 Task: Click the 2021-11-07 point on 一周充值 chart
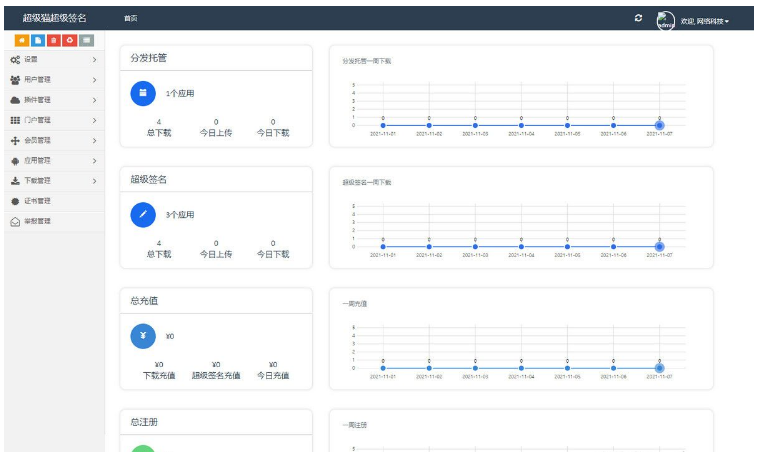pyautogui.click(x=659, y=368)
